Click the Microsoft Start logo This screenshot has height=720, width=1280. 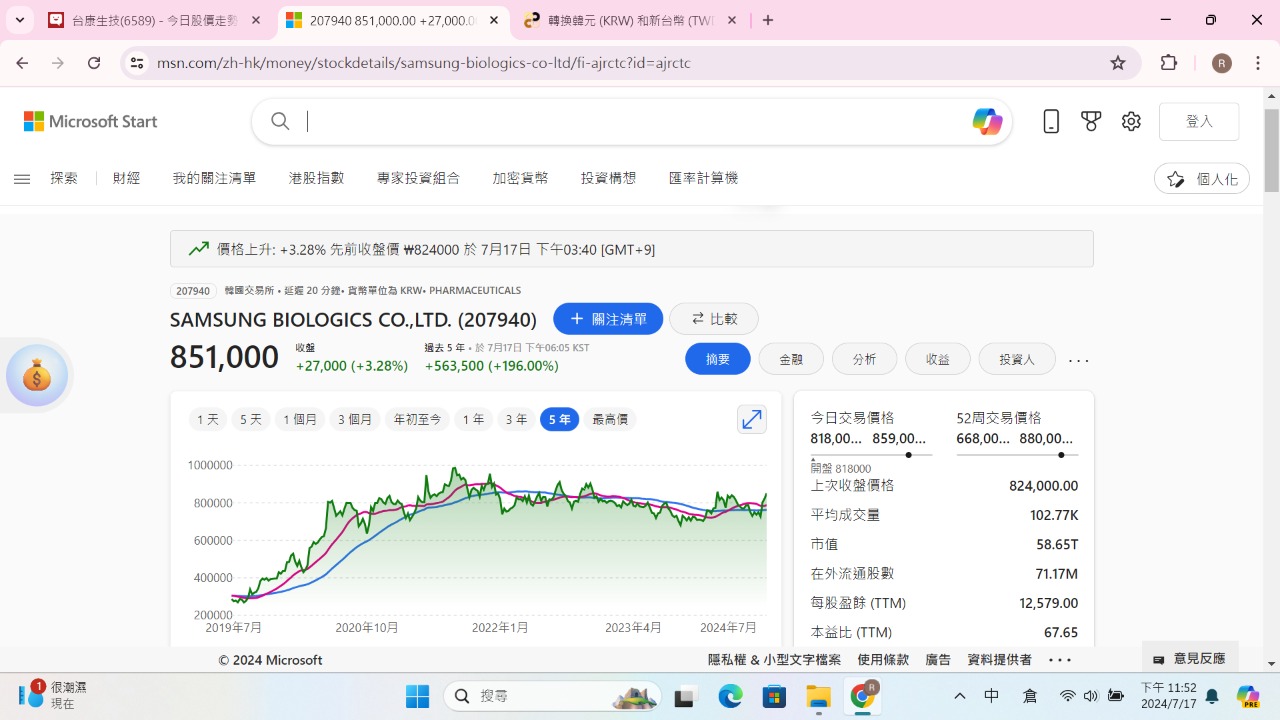click(x=89, y=121)
